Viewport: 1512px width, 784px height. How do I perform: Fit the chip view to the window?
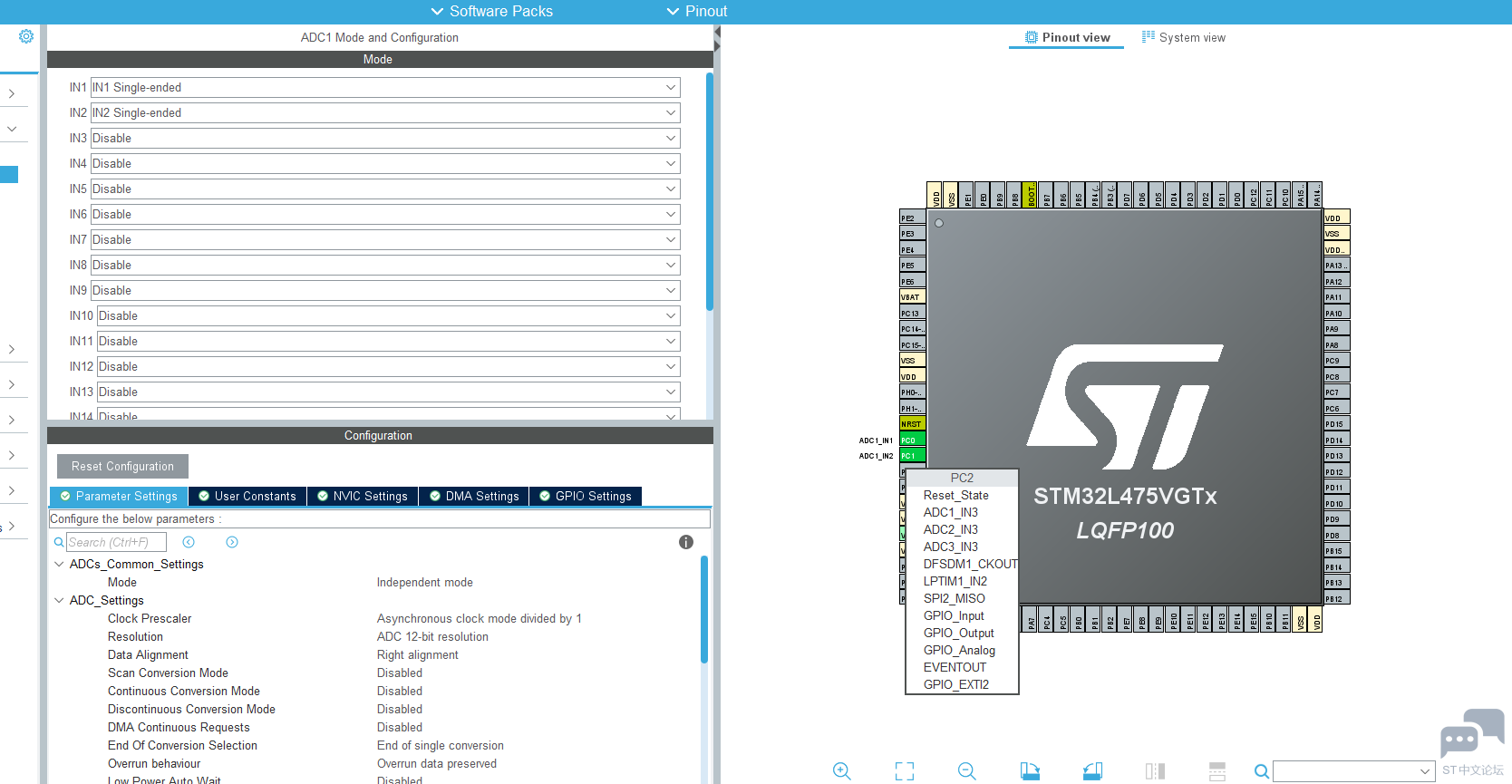[x=905, y=771]
